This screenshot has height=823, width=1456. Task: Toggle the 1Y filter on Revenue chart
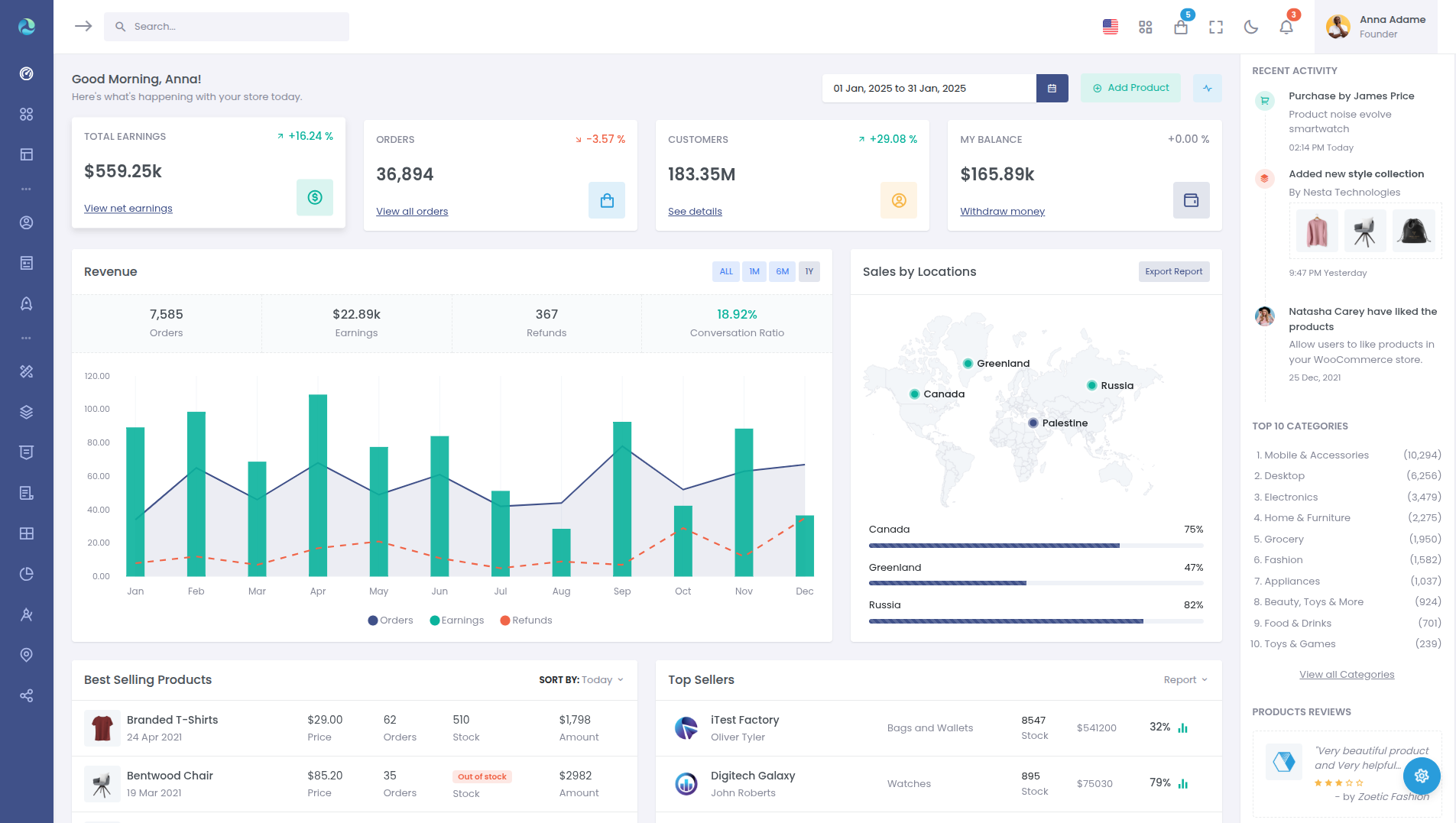(809, 271)
